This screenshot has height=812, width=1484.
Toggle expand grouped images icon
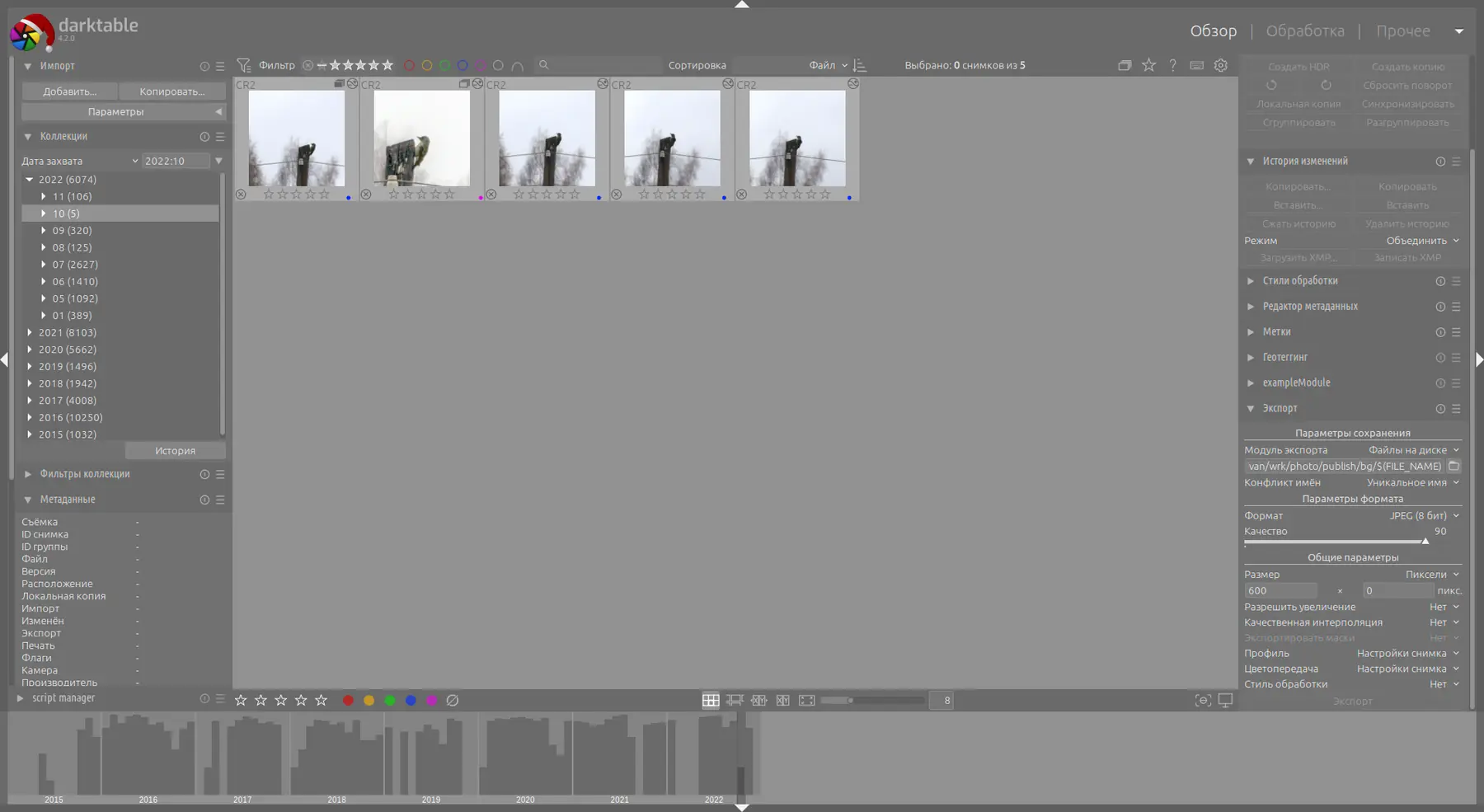tap(1125, 65)
